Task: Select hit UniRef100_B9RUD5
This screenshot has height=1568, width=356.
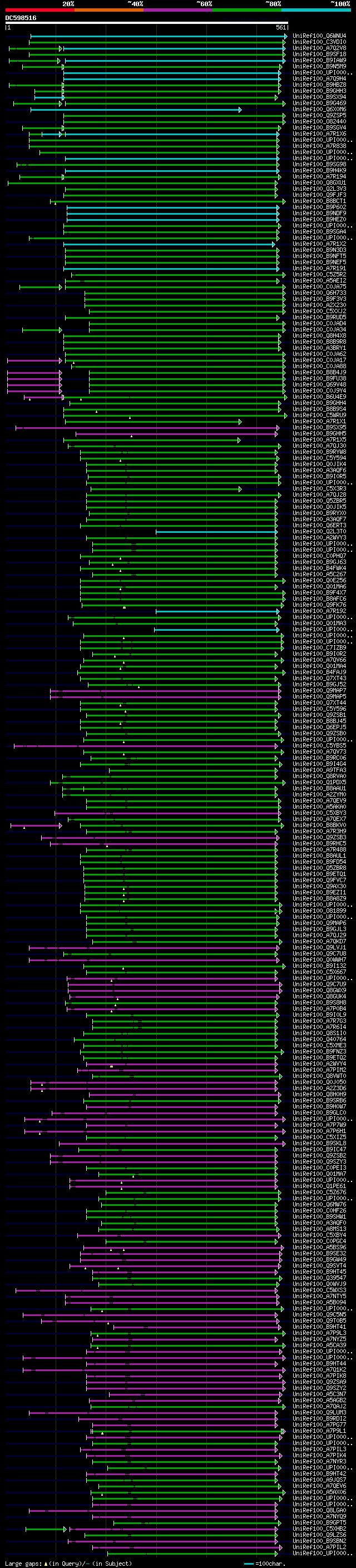Action: [319, 317]
